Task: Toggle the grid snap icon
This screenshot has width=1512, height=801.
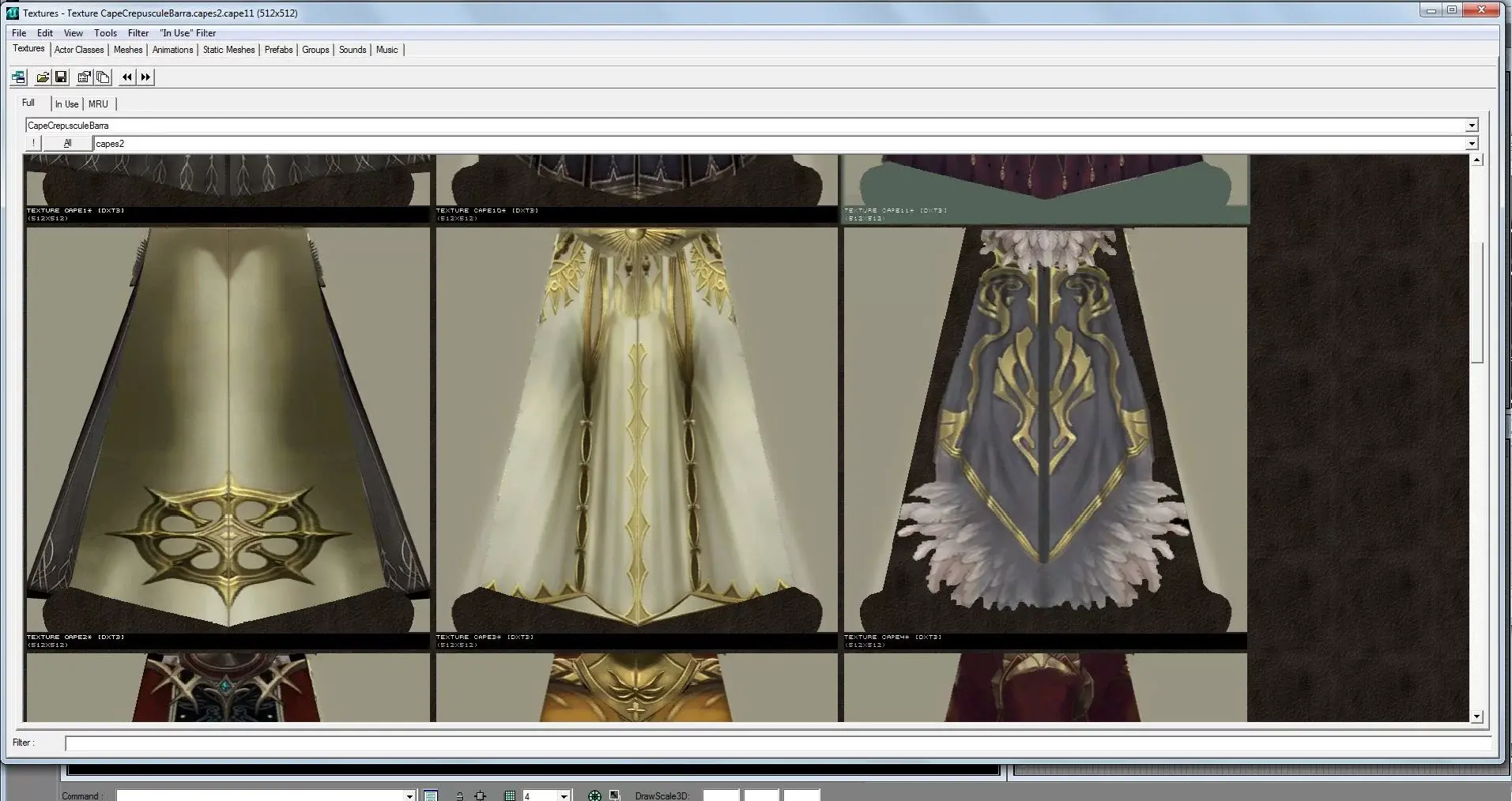Action: coord(510,795)
